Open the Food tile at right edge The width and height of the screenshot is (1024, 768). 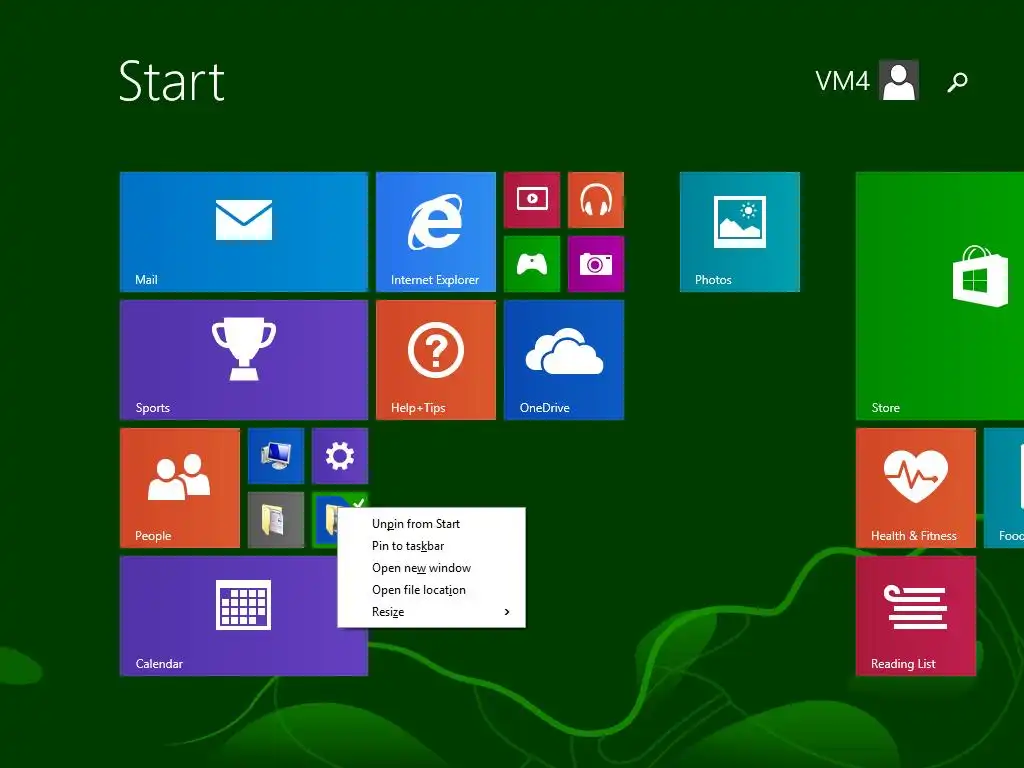(1004, 488)
